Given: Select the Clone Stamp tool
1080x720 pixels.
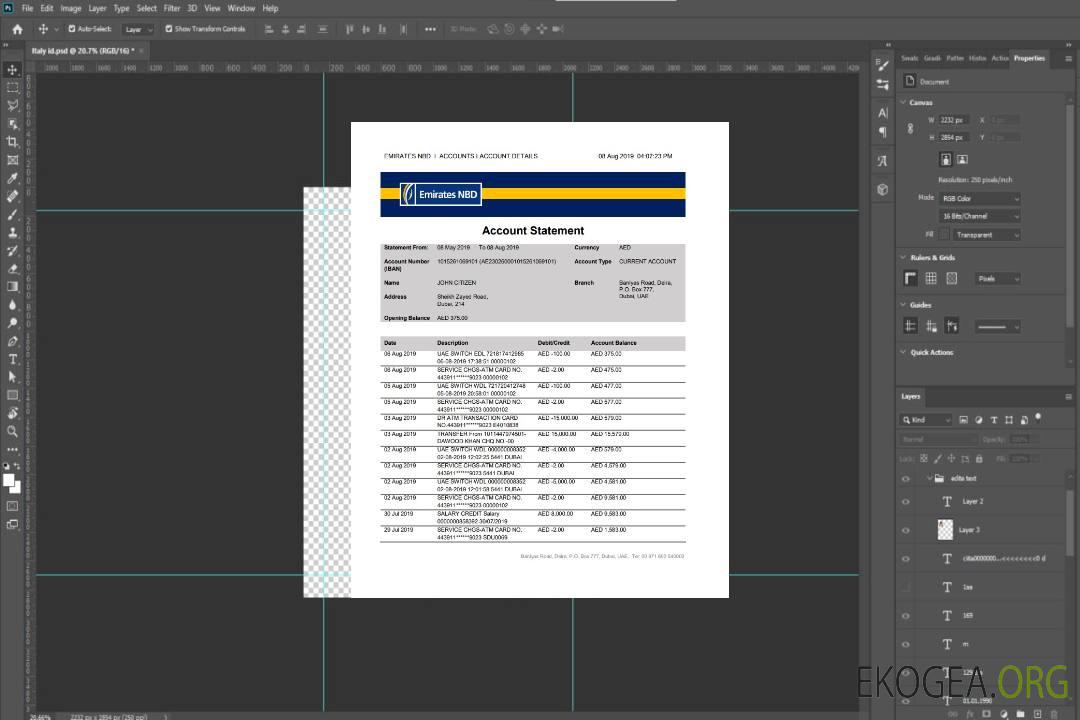Looking at the screenshot, I should point(12,233).
